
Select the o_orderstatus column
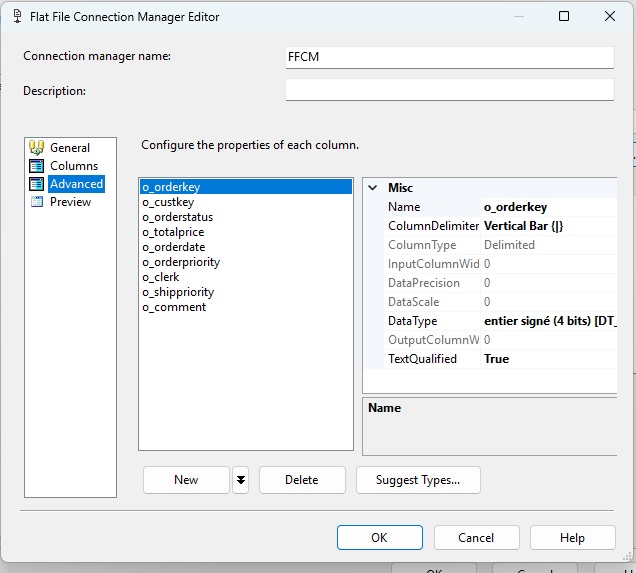point(246,217)
